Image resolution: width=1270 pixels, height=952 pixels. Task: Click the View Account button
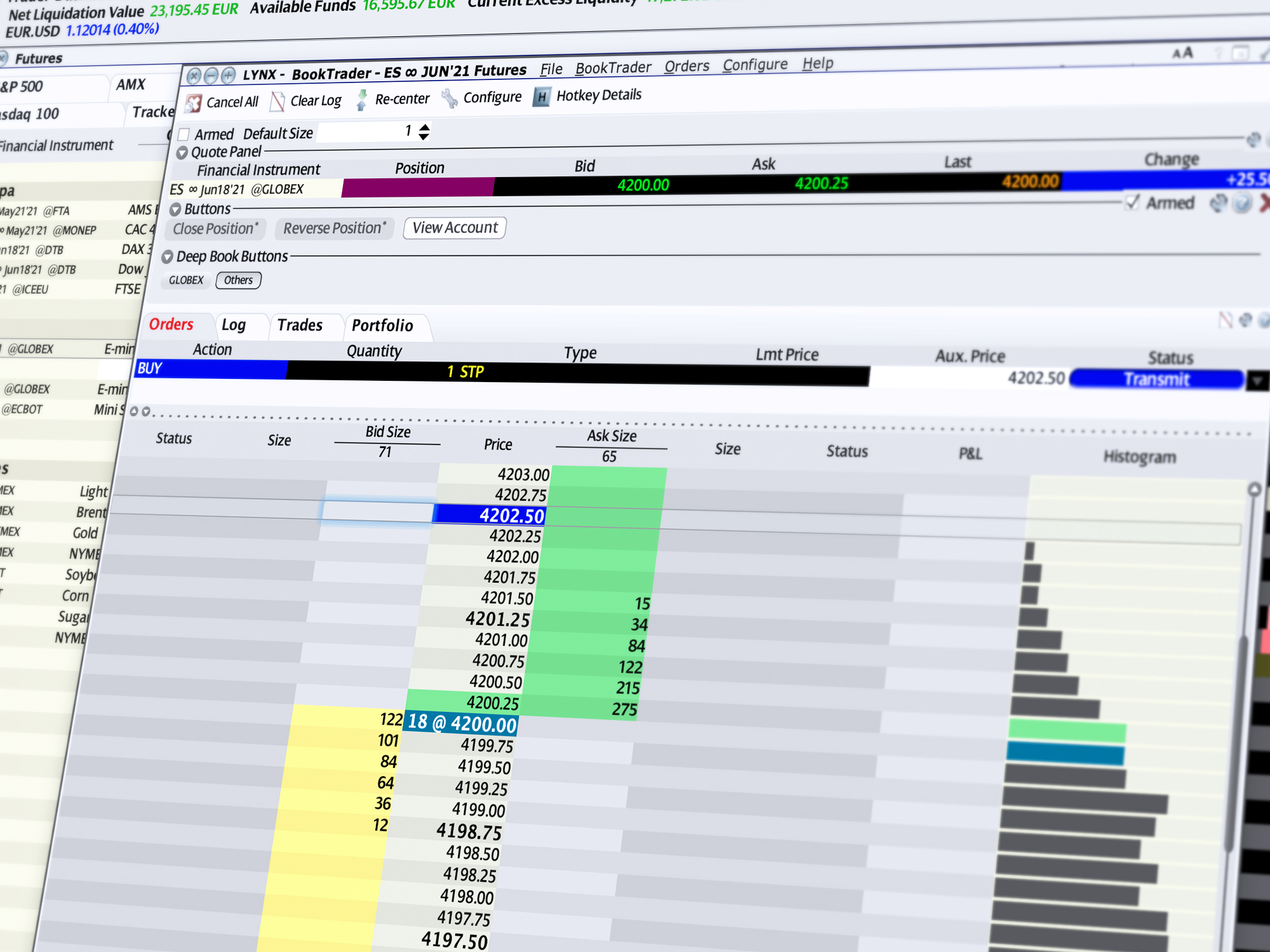pos(455,228)
